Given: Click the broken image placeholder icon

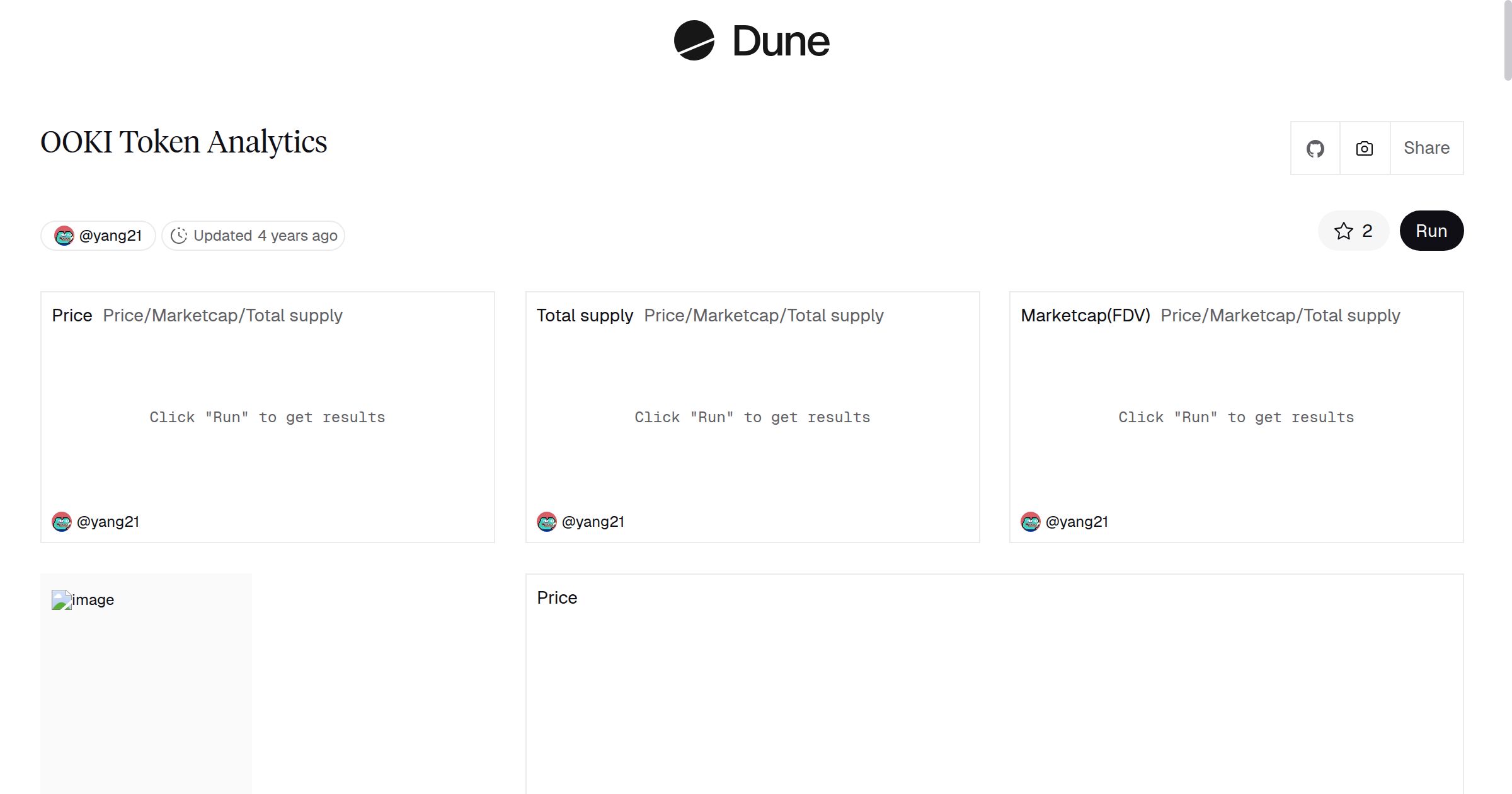Looking at the screenshot, I should tap(61, 600).
